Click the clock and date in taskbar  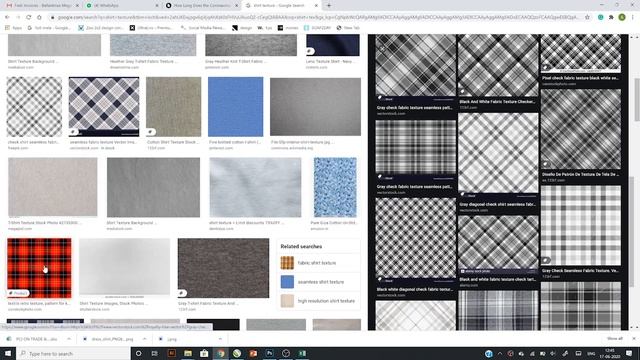(610, 353)
